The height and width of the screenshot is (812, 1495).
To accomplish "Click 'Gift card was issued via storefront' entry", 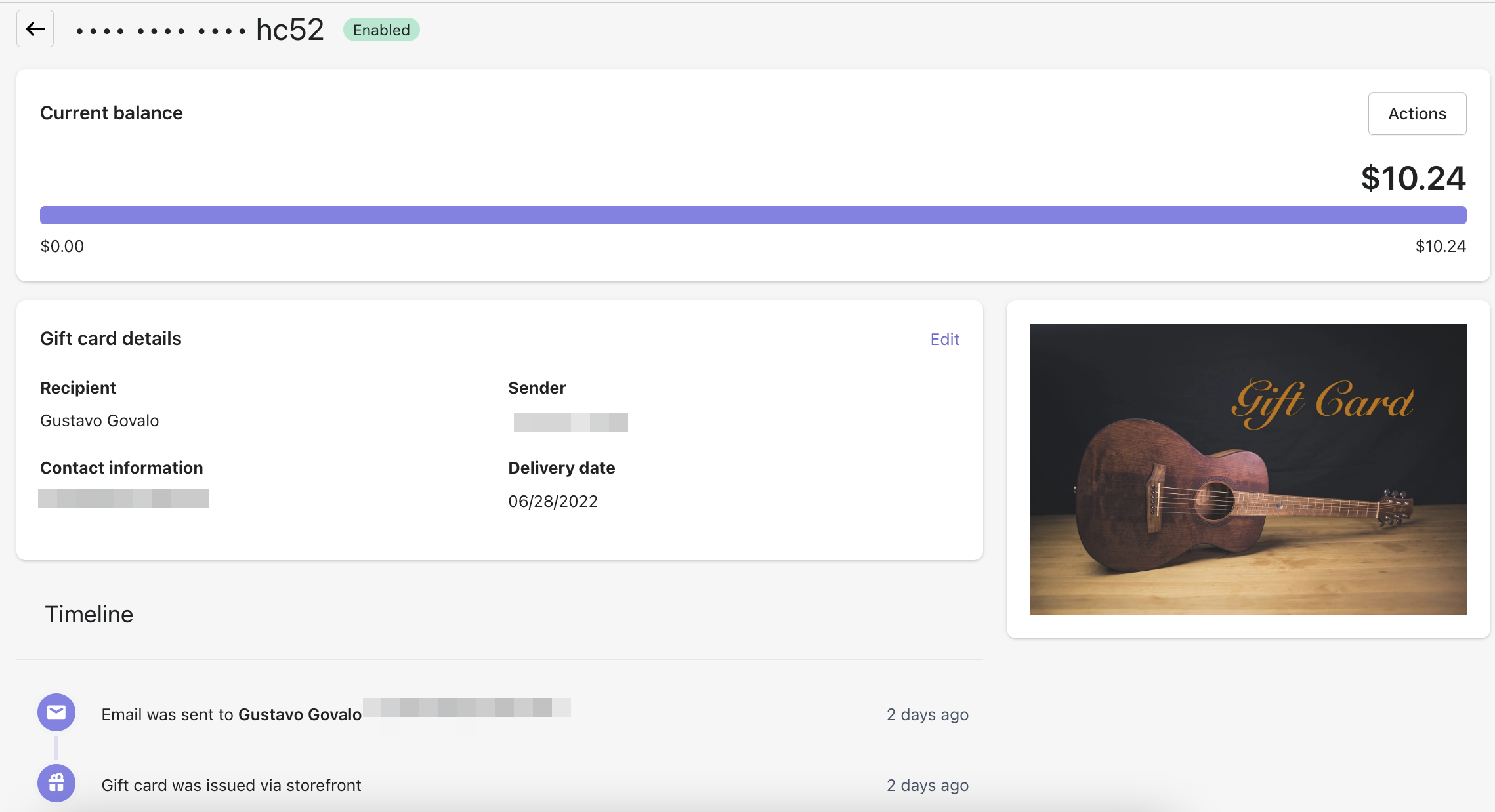I will point(231,785).
